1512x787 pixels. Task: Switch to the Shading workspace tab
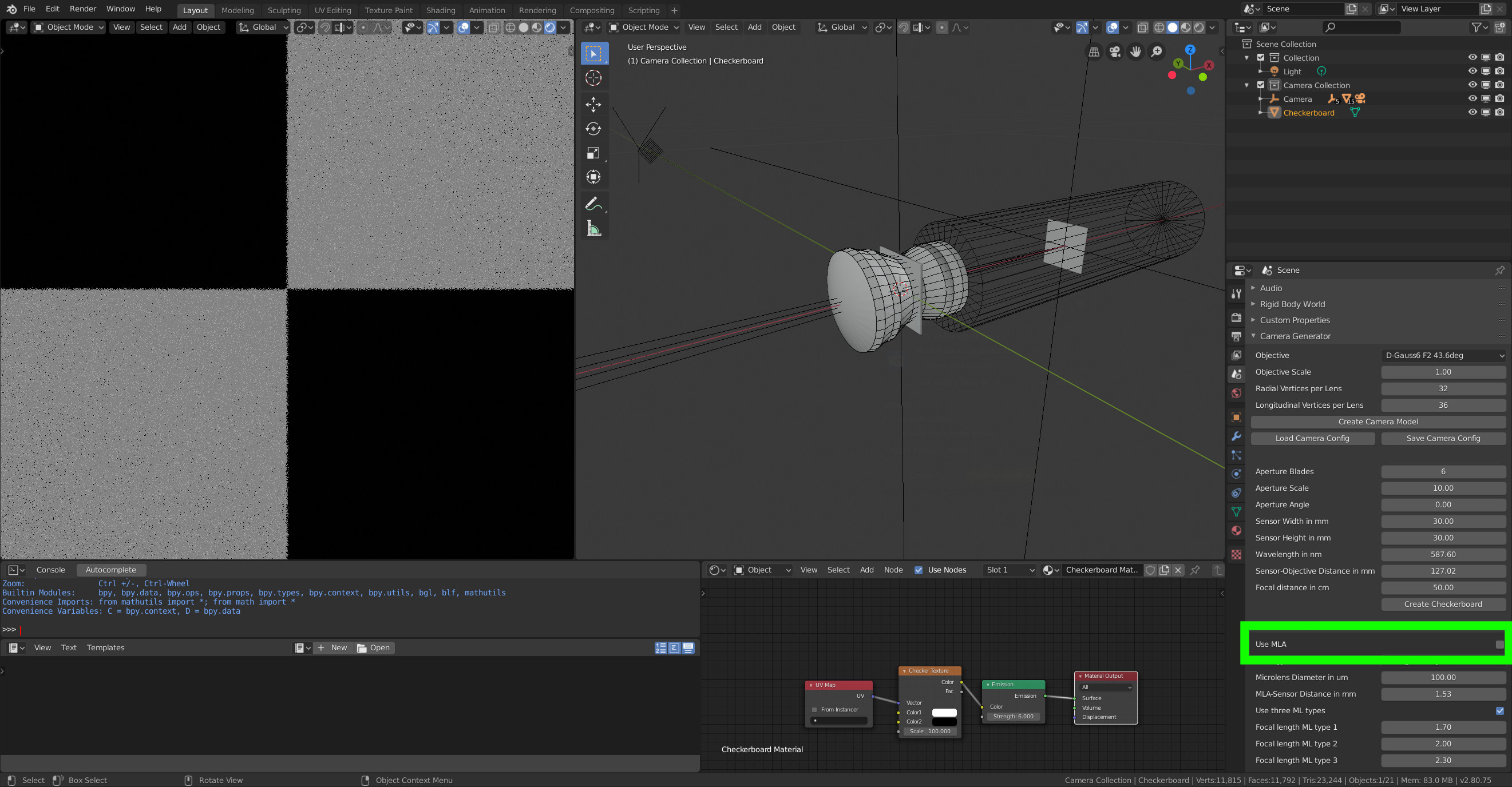440,10
